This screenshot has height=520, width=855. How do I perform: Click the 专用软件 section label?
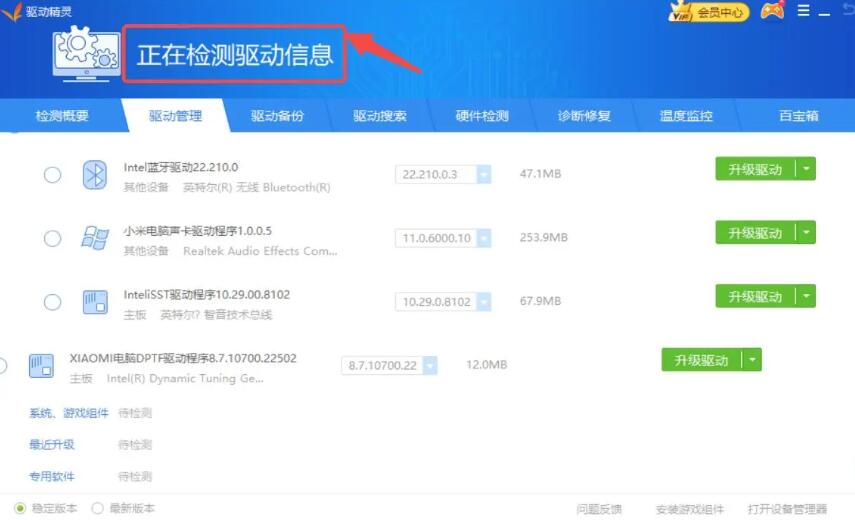point(52,476)
